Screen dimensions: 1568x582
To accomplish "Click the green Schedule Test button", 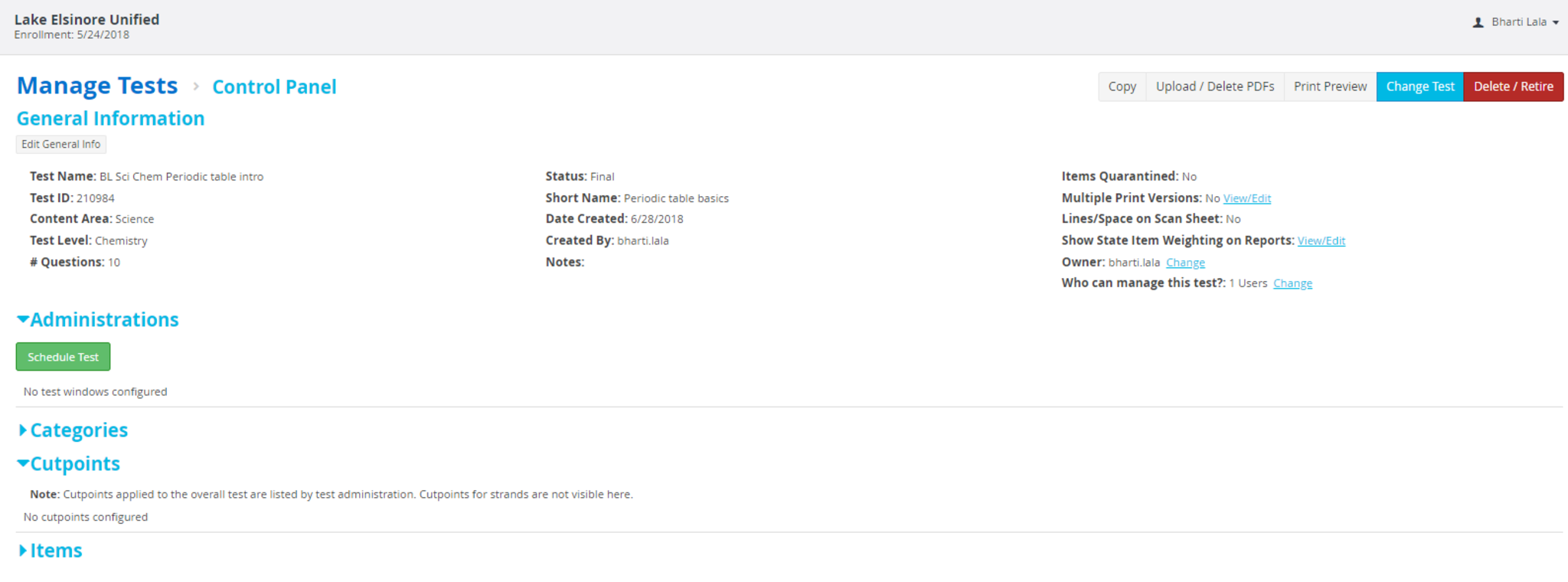I will point(63,357).
